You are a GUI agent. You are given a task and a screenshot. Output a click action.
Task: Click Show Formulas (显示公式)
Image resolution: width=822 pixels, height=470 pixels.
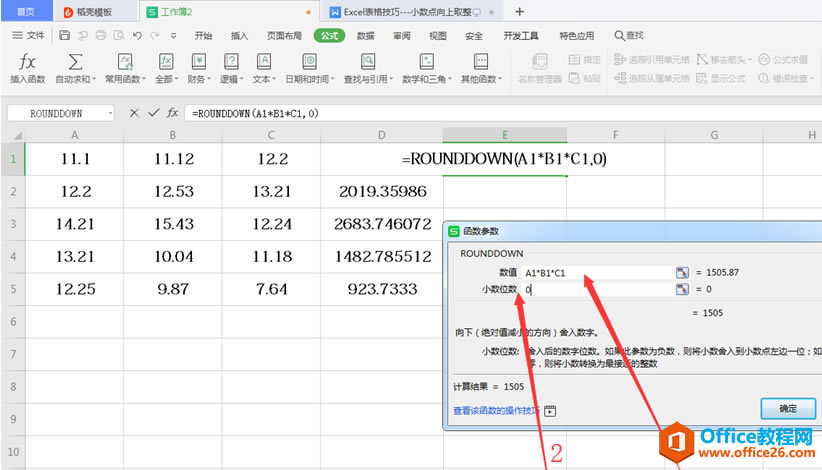point(721,79)
